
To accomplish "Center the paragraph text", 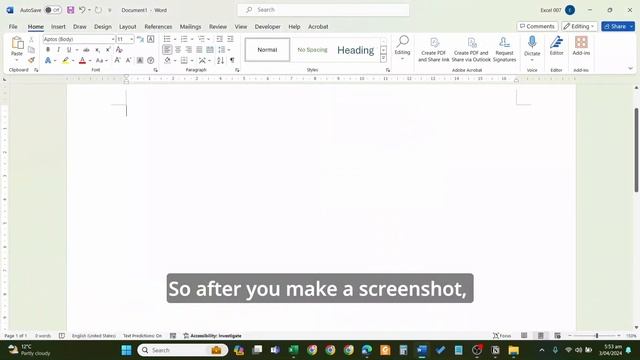I will click(x=178, y=50).
